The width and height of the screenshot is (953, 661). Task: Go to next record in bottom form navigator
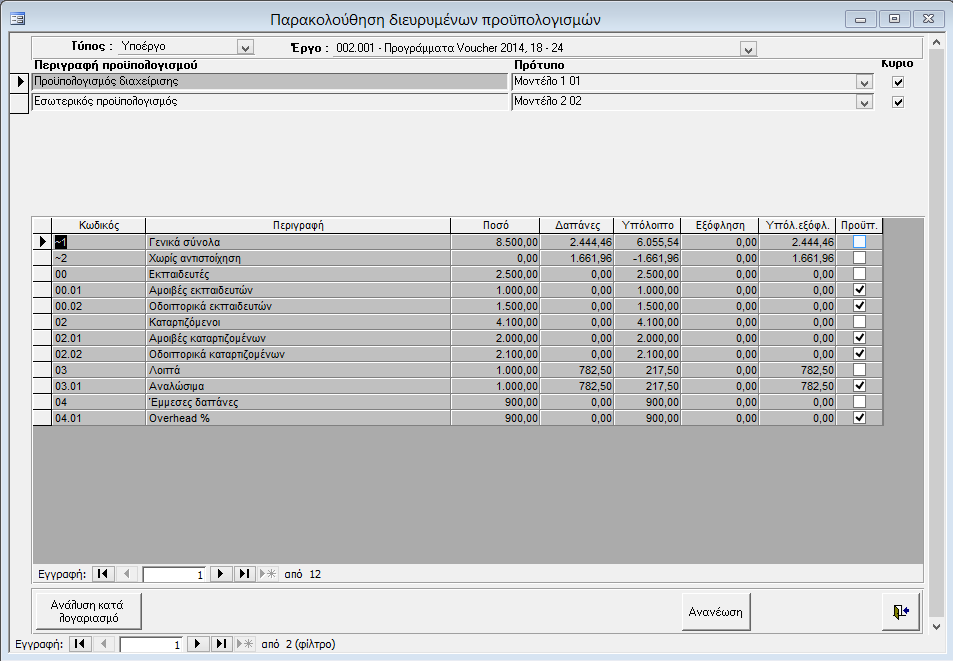tap(198, 644)
